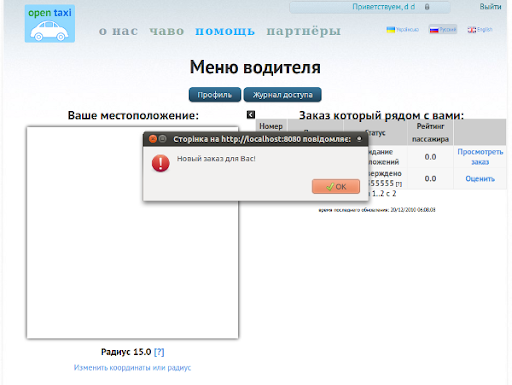
Task: Click the 'Новый заказ для Вас!' message
Action: pos(216,159)
